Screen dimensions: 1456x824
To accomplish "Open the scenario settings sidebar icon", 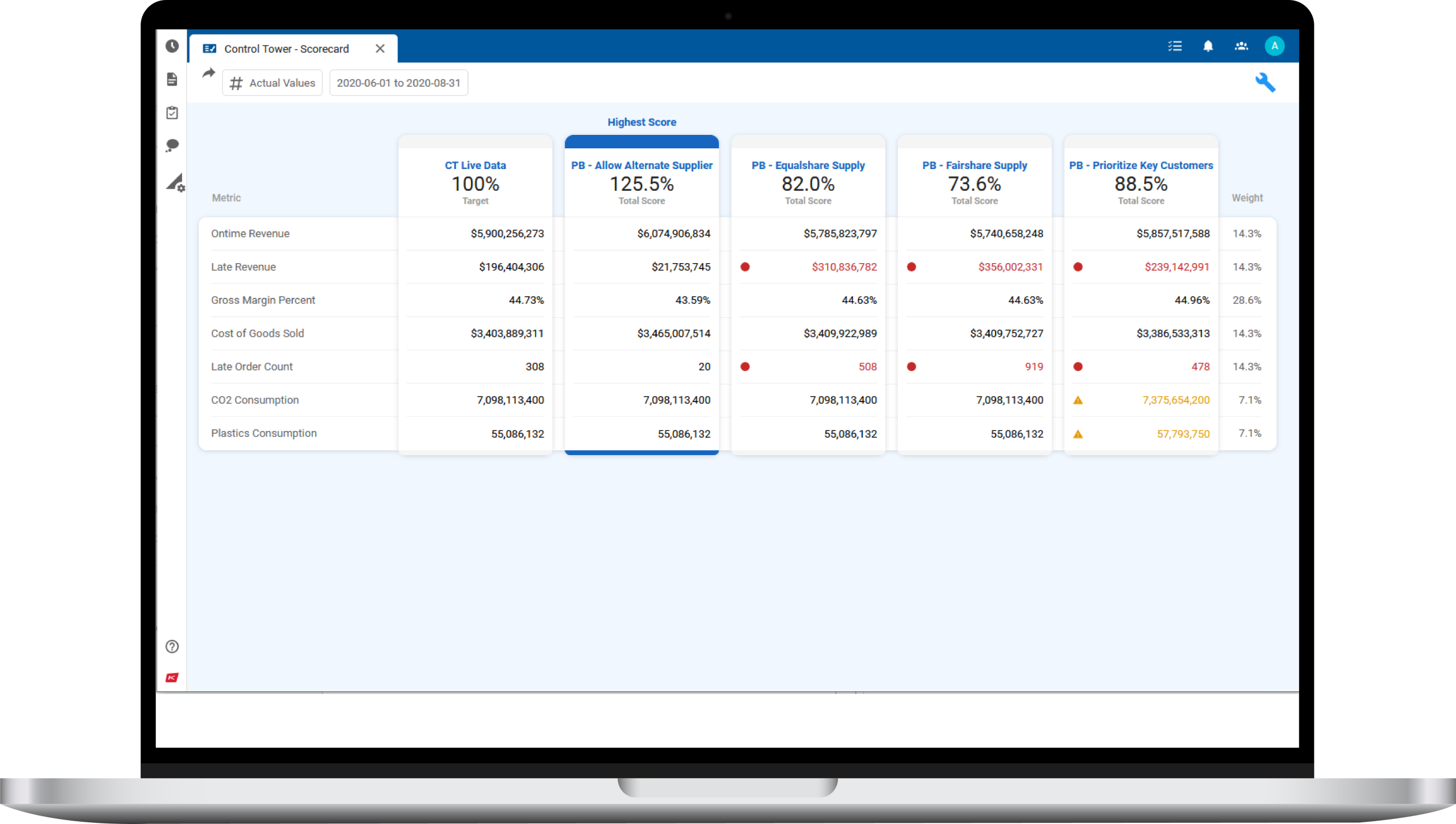I will click(x=175, y=182).
